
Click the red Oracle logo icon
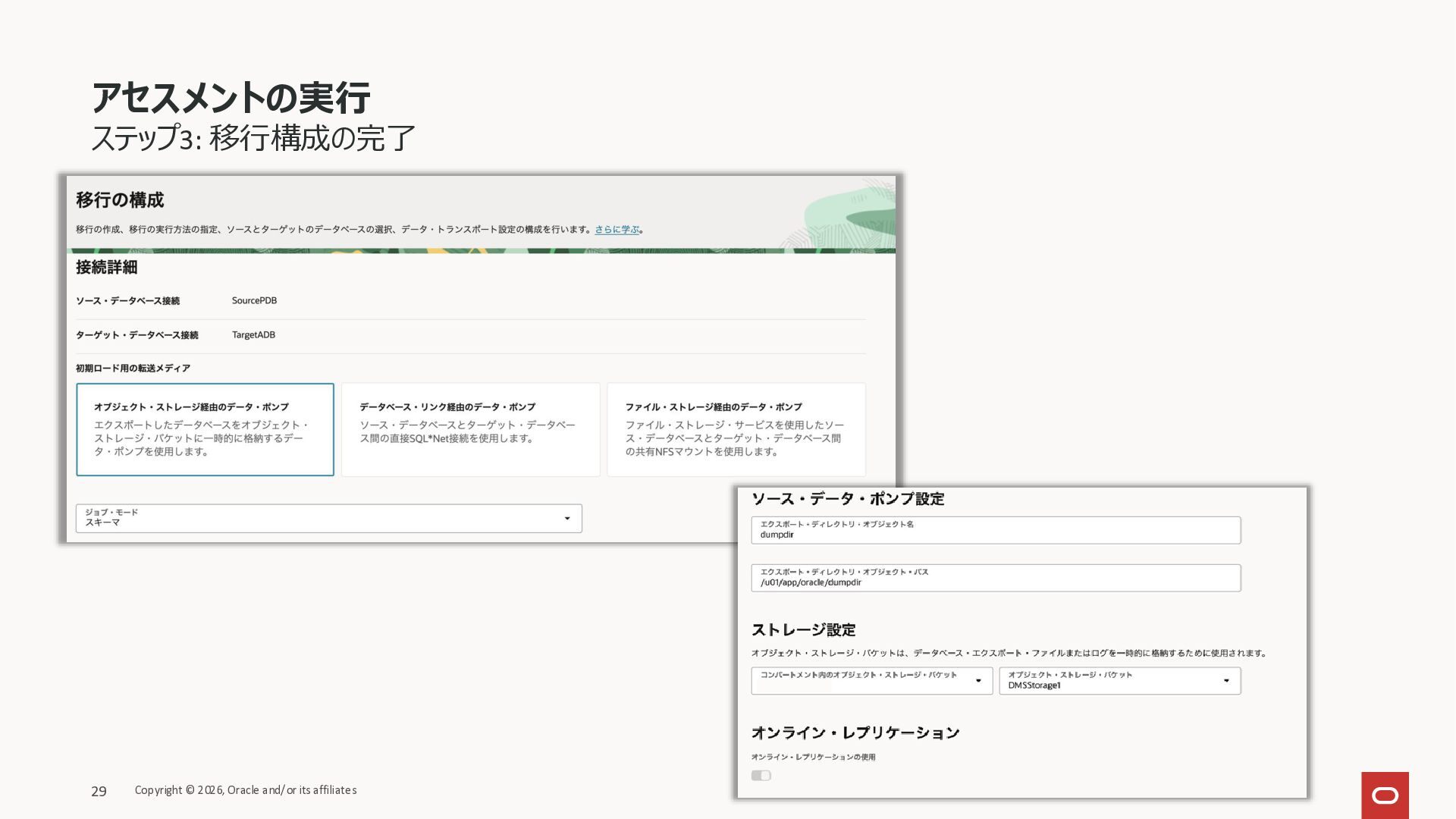[1385, 795]
